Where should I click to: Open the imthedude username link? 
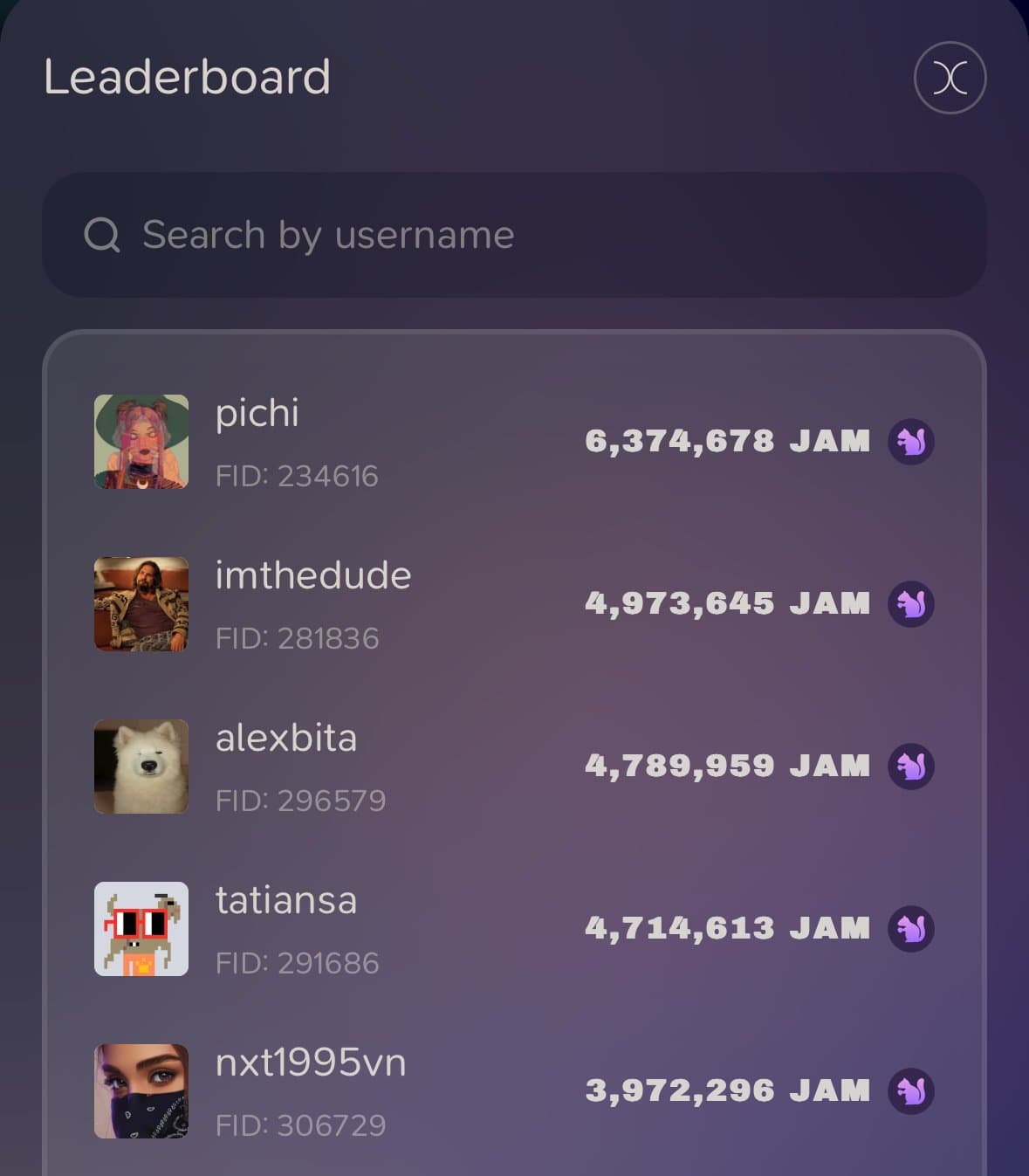point(313,576)
